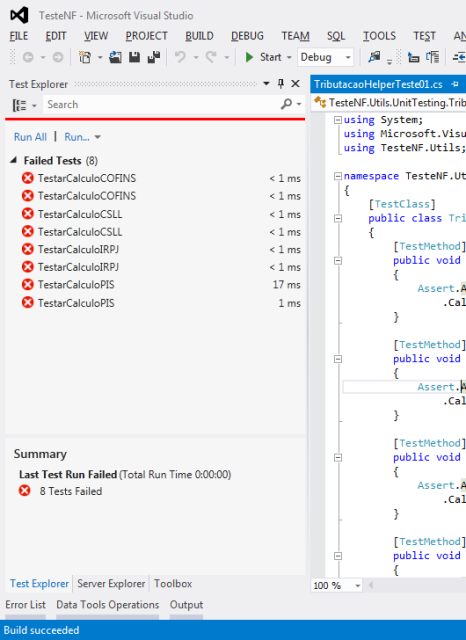Open the TOOLS menu
The image size is (466, 640).
pyautogui.click(x=379, y=36)
